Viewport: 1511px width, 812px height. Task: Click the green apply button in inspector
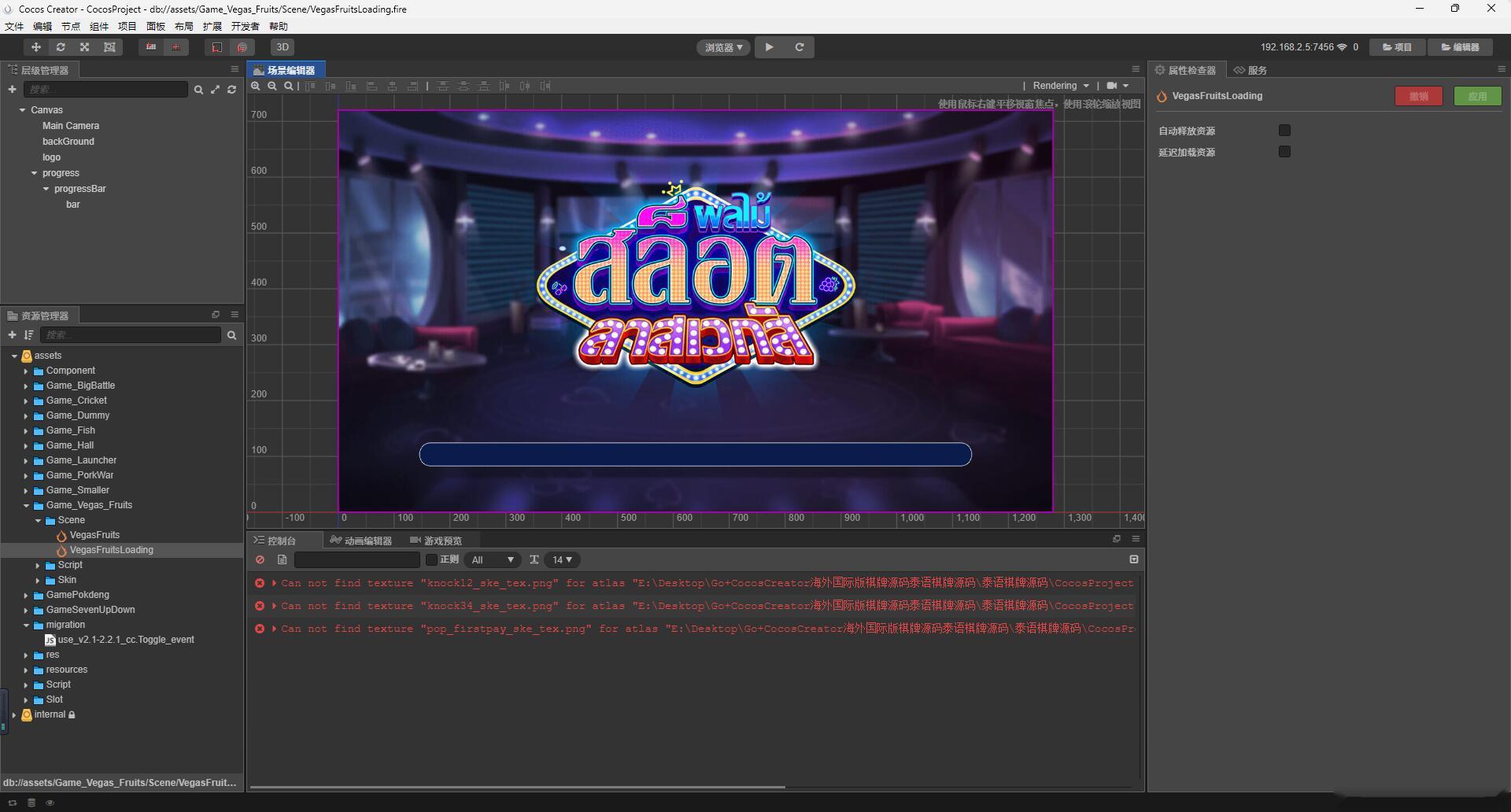point(1477,96)
